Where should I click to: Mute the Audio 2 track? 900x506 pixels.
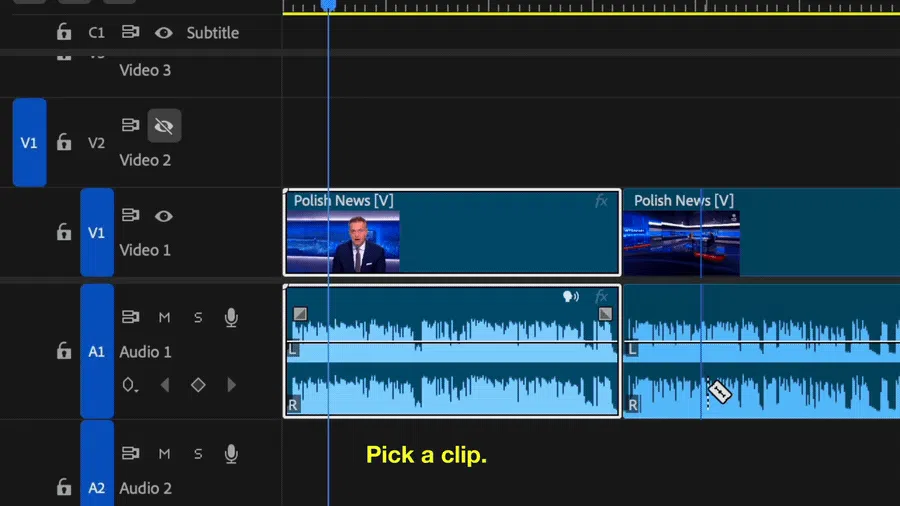coord(164,454)
